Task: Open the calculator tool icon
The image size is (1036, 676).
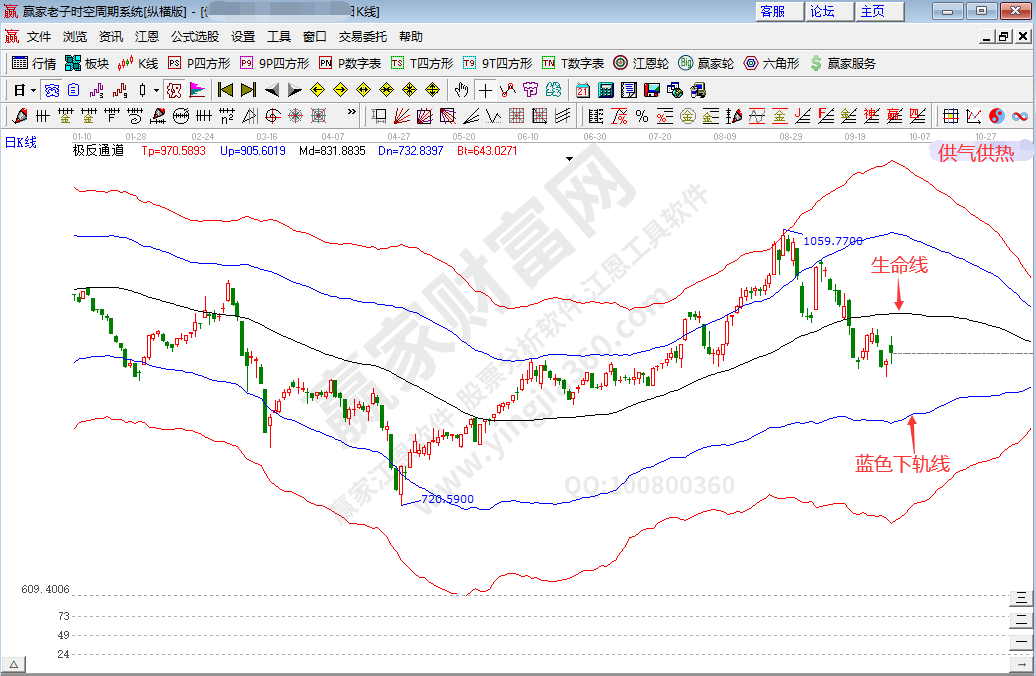Action: (x=607, y=89)
